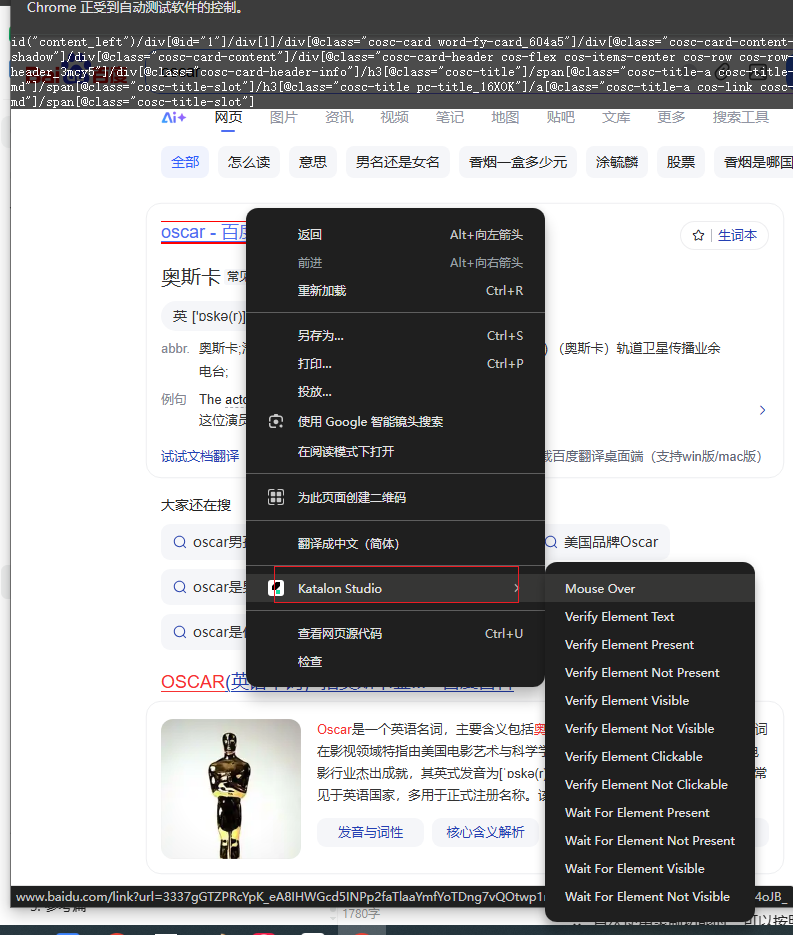Viewport: 793px width, 935px height.
Task: Select the 意思 filter chip
Action: [313, 162]
